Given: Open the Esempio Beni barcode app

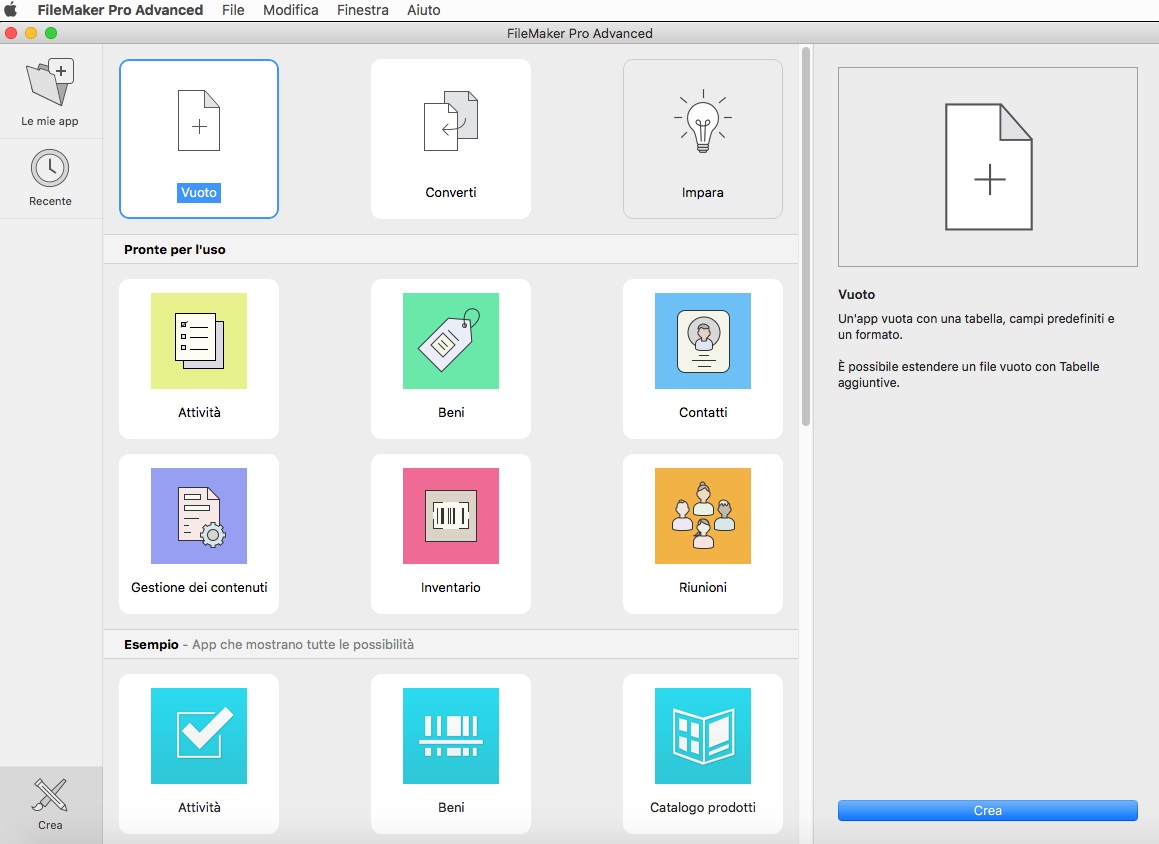Looking at the screenshot, I should [451, 754].
